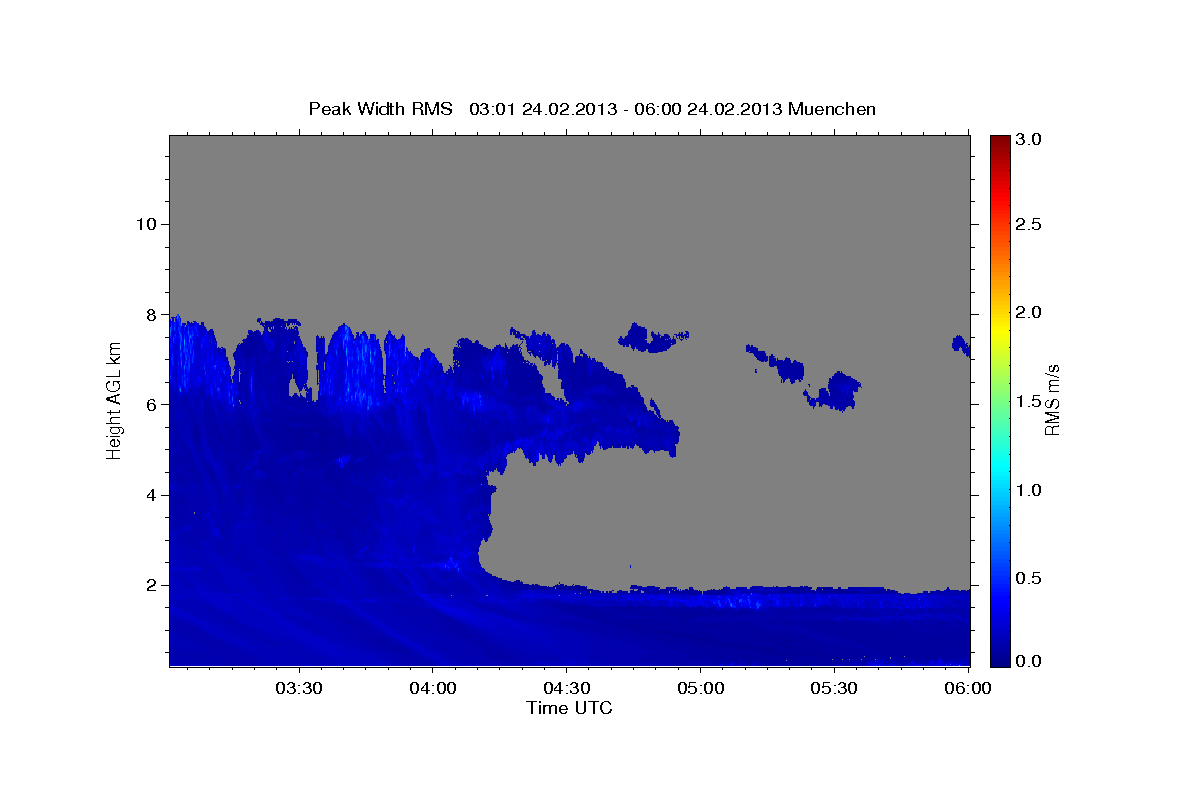Screen dimensions: 1200x800
Task: Click the height label '4' on y-axis
Action: coord(152,495)
